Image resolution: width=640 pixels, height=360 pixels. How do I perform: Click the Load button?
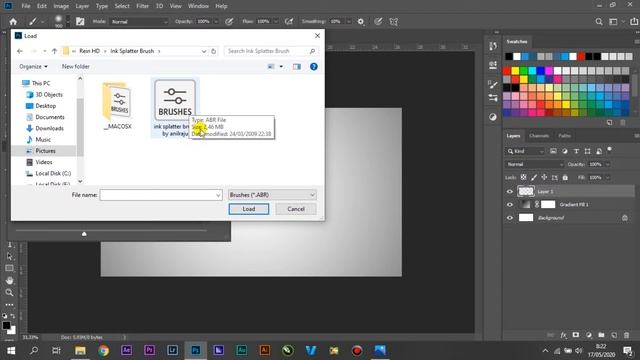(x=249, y=209)
